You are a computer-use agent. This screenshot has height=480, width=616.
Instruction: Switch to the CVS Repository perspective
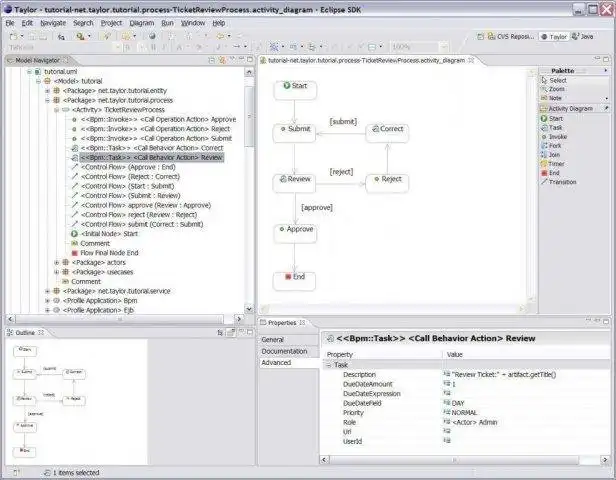(x=511, y=37)
